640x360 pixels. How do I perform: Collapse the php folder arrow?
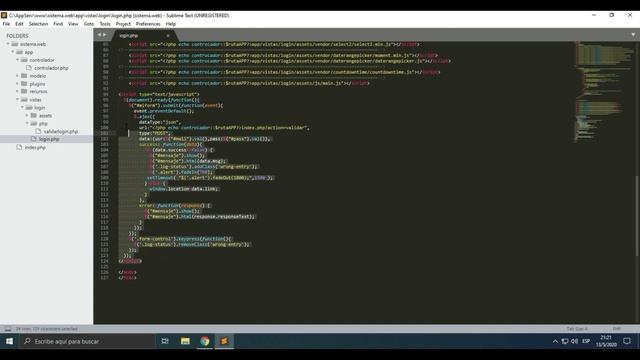coord(27,123)
